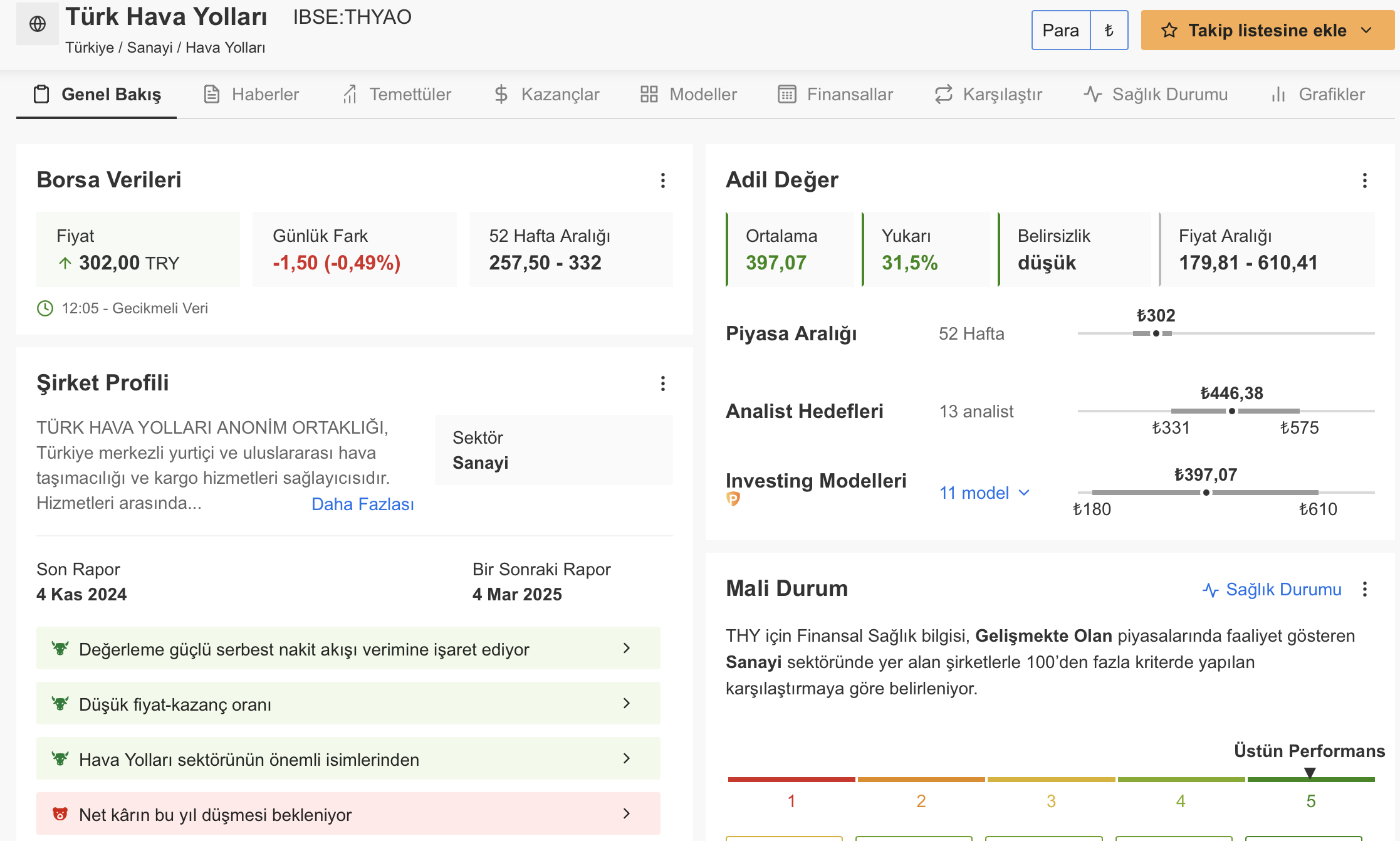This screenshot has width=1400, height=841.
Task: Click the table icon next to Finansallar
Action: [x=787, y=94]
